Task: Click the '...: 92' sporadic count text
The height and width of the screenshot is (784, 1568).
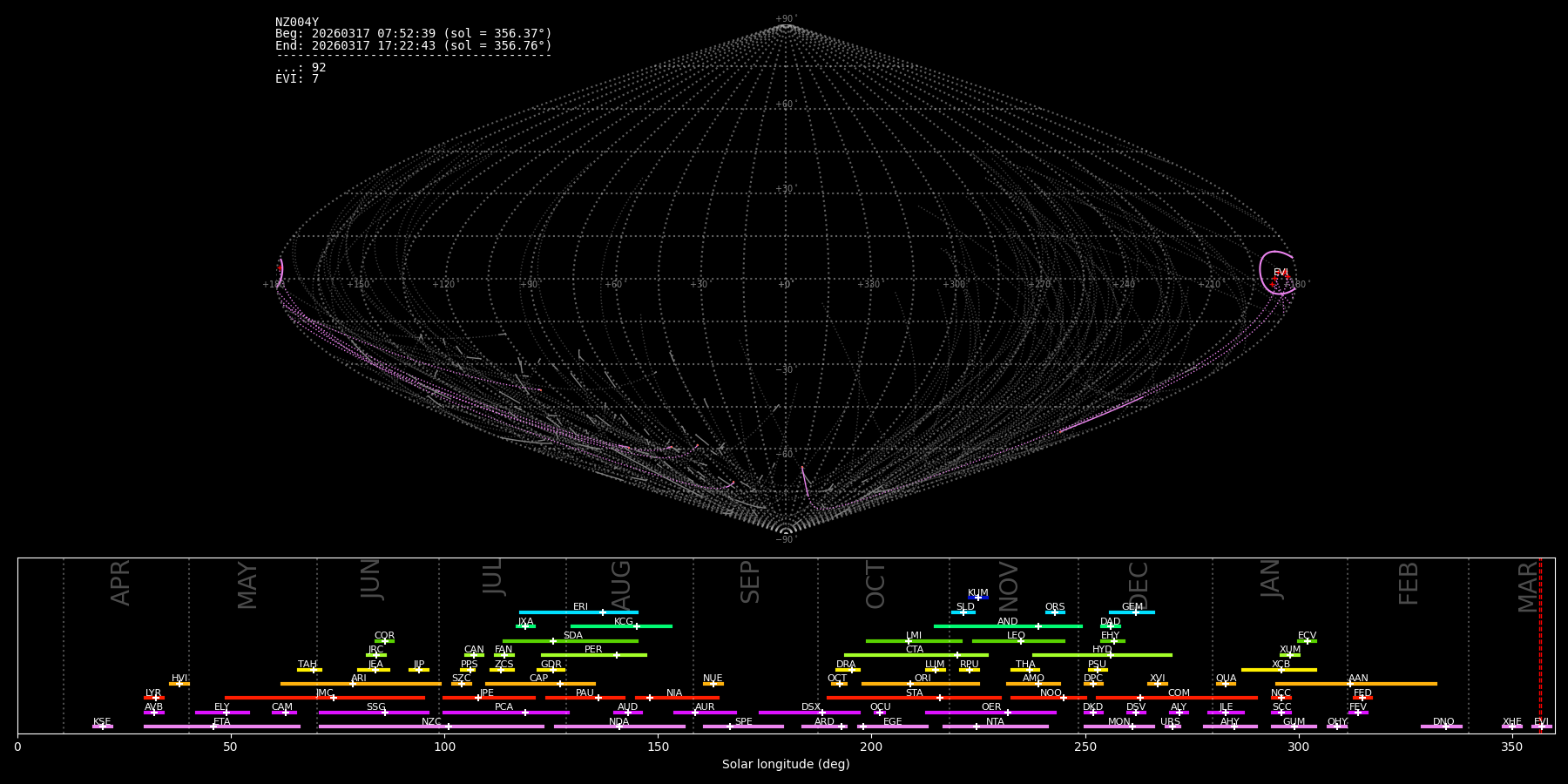Action: (x=301, y=68)
